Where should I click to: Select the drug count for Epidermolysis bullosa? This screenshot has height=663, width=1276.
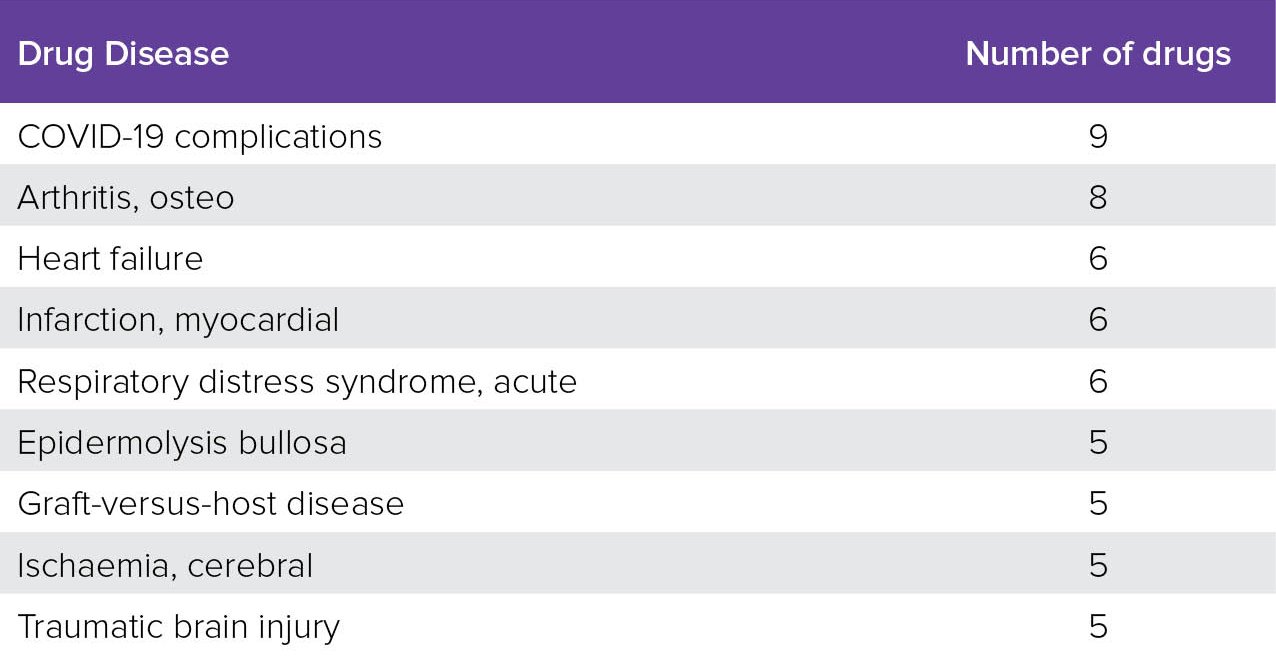(x=1098, y=443)
